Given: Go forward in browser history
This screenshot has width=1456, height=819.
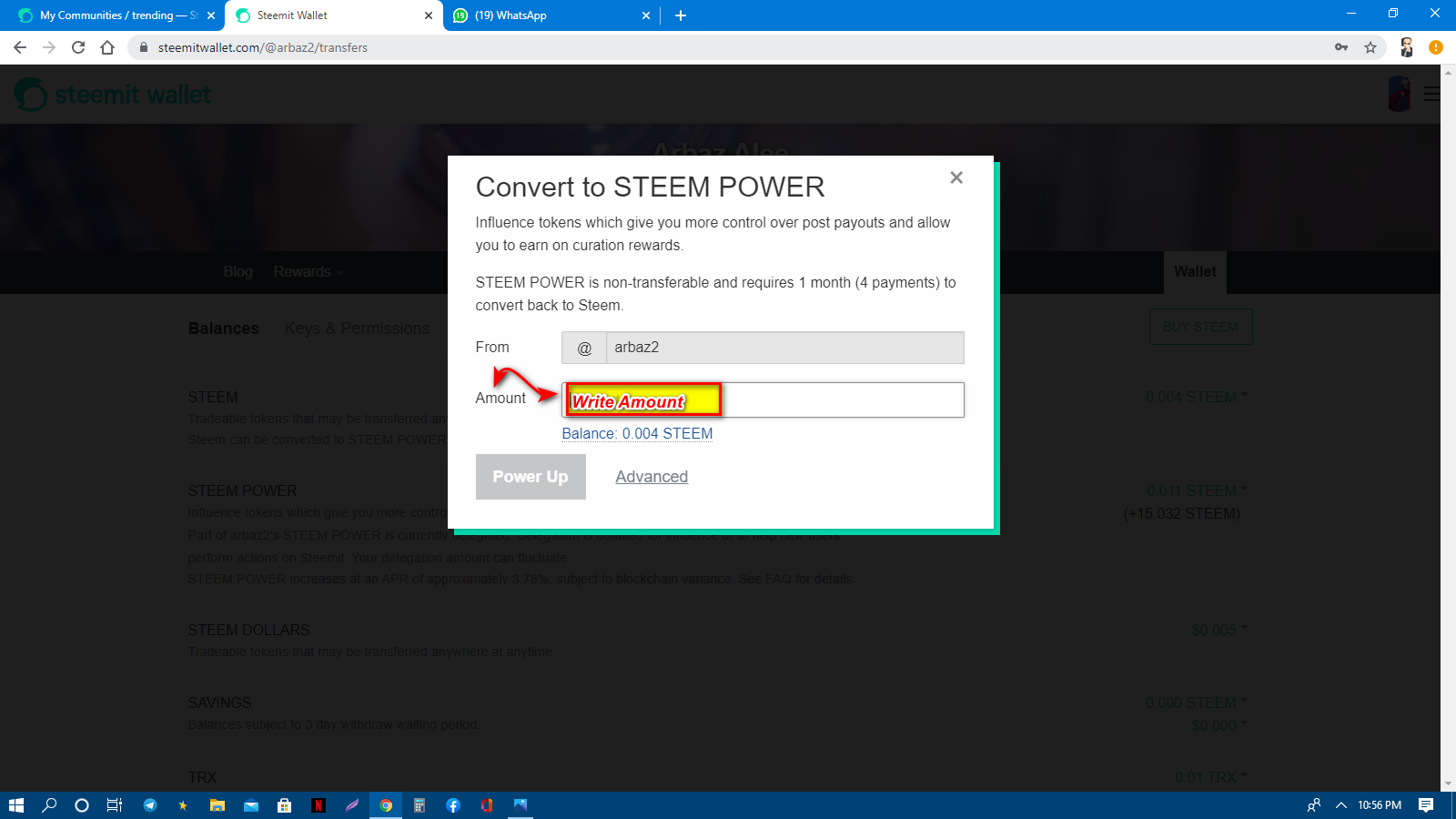Looking at the screenshot, I should (x=49, y=47).
